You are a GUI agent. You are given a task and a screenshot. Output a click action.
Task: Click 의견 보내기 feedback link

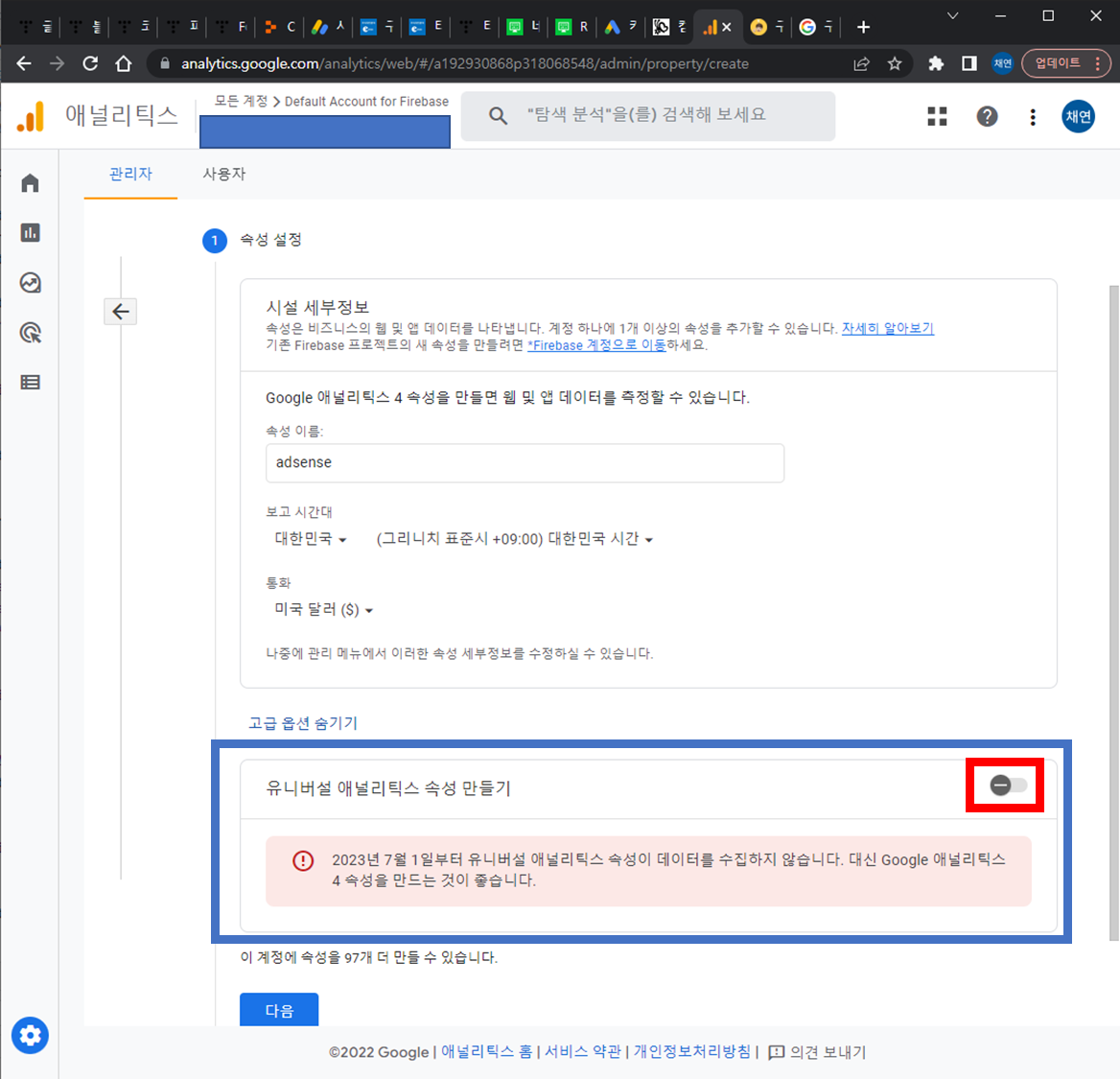(817, 1052)
